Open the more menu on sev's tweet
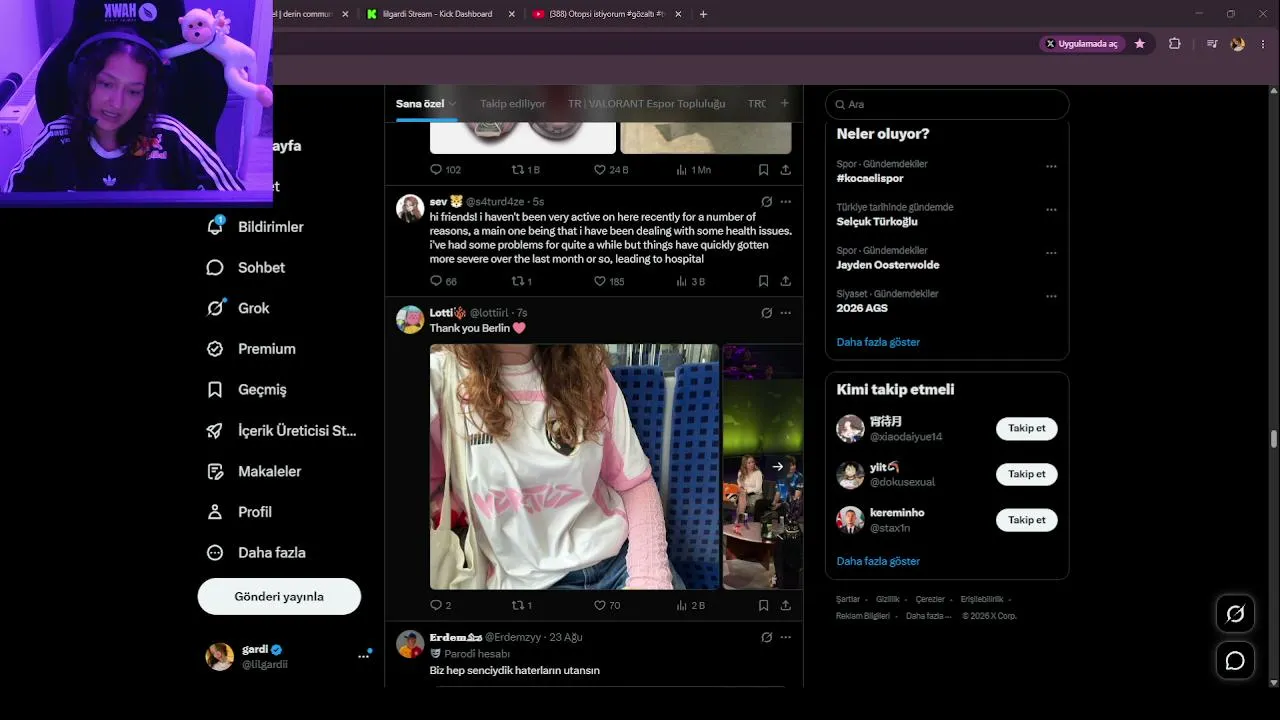The image size is (1280, 720). [786, 201]
